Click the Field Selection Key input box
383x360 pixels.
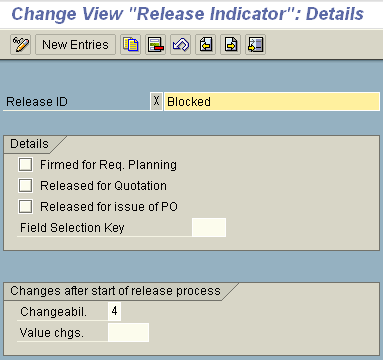click(x=209, y=228)
